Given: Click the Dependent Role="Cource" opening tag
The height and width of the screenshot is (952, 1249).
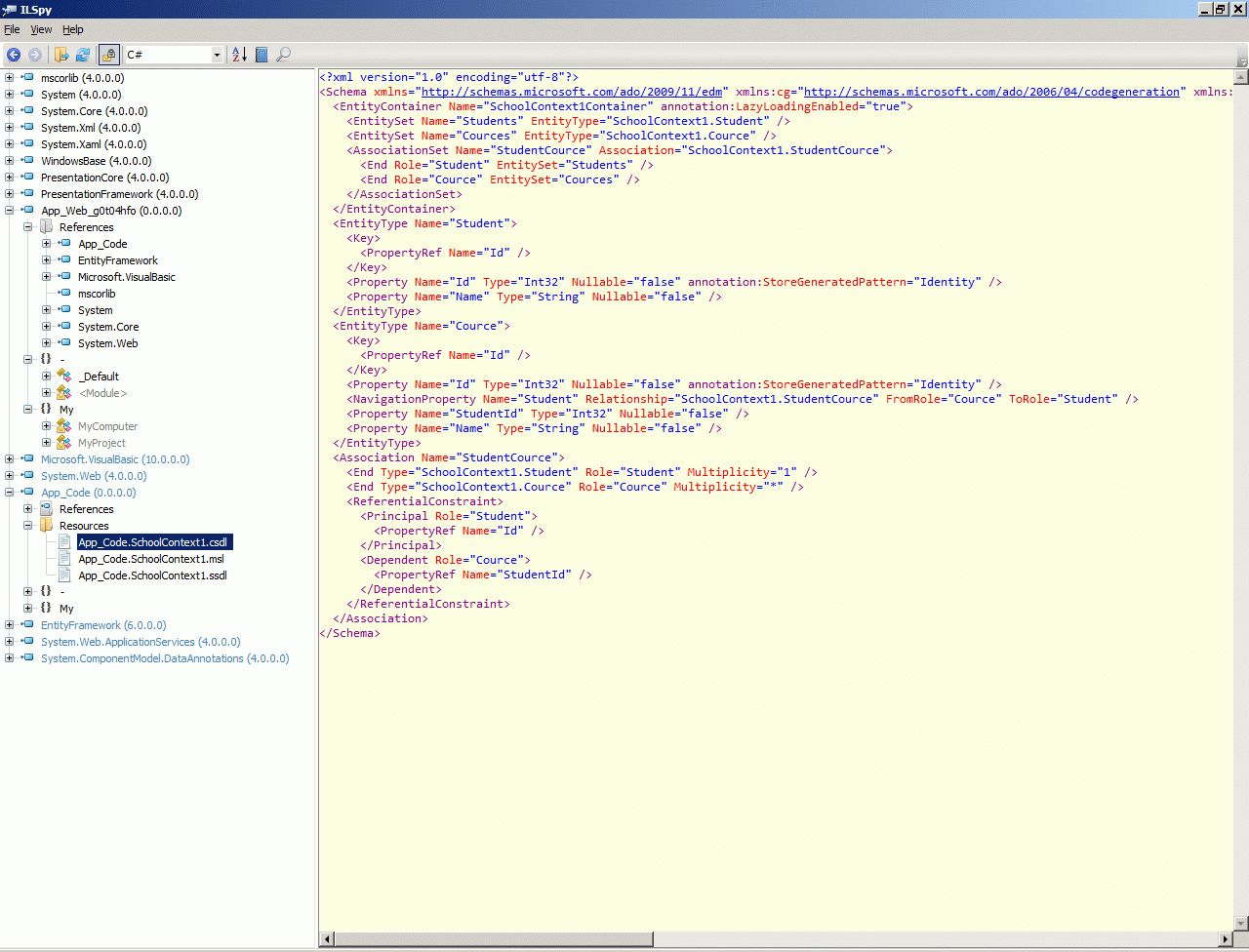Looking at the screenshot, I should tap(445, 560).
